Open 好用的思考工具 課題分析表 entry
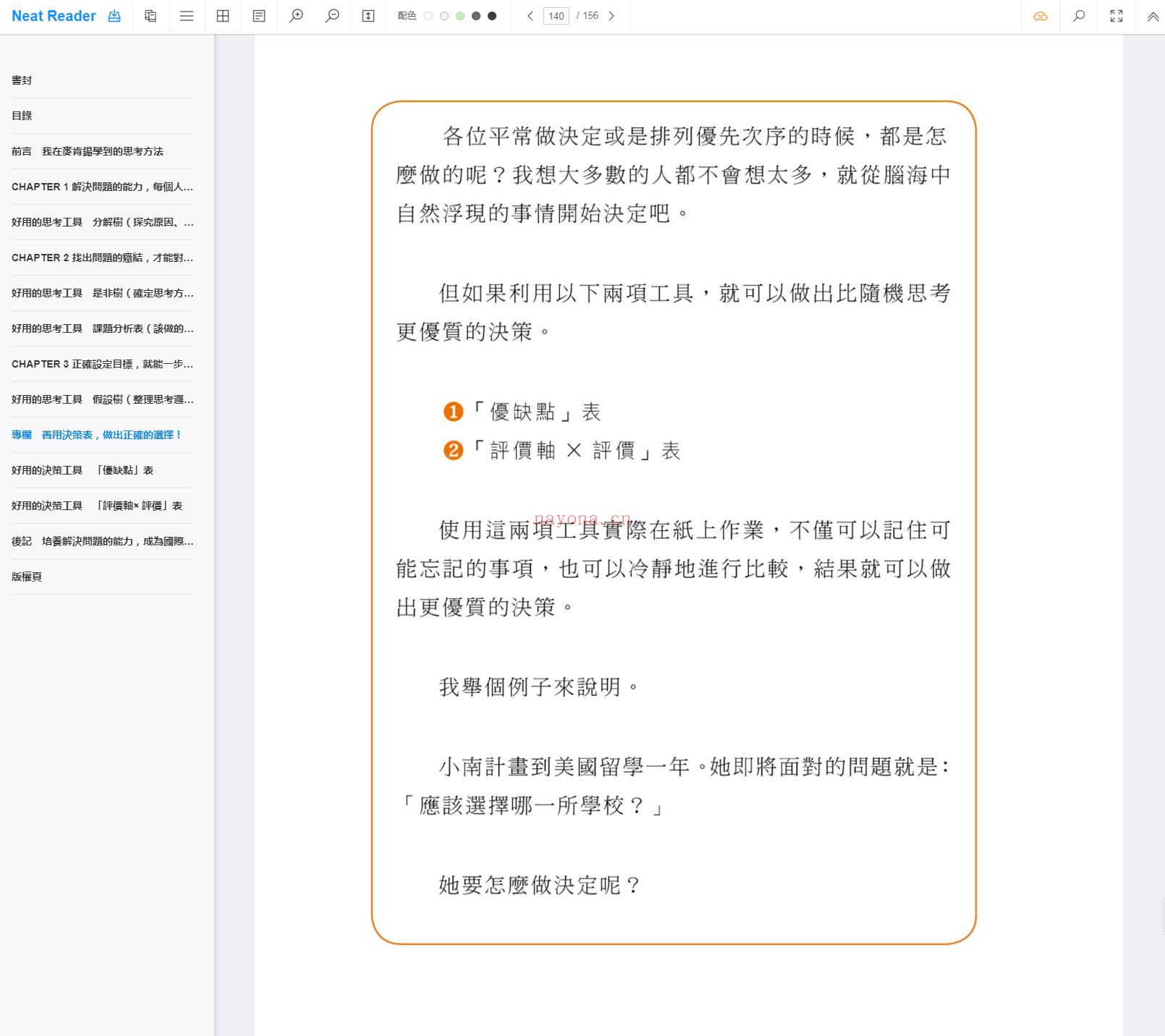 [103, 328]
